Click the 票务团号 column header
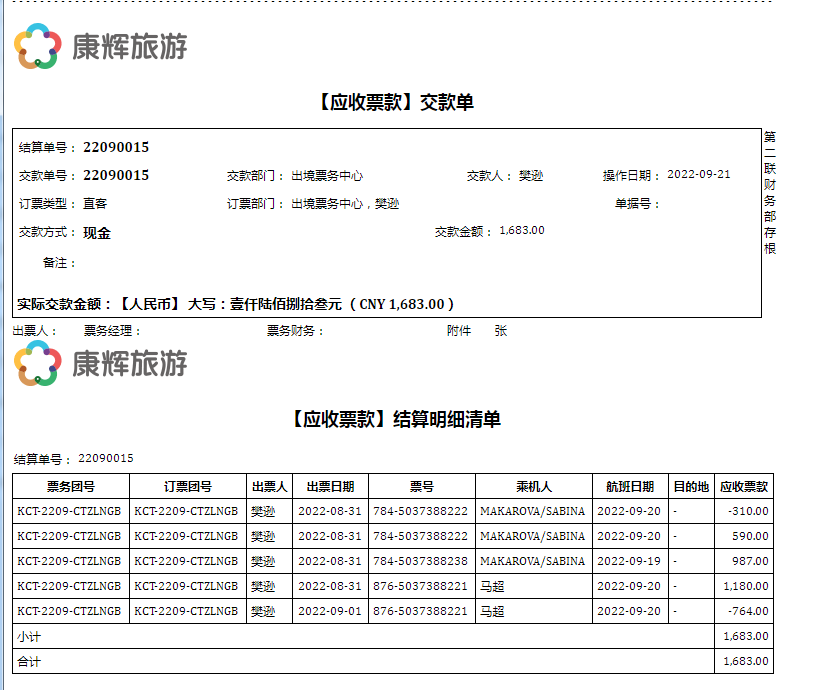833x690 pixels. (x=71, y=487)
